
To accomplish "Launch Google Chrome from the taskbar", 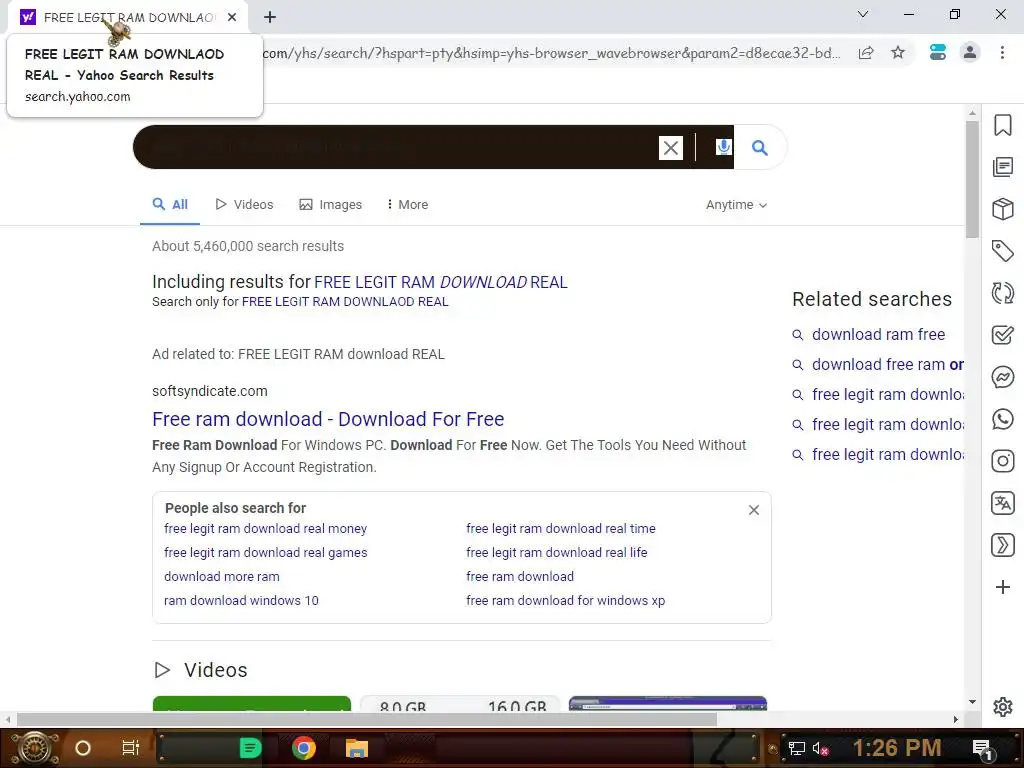I will (304, 748).
